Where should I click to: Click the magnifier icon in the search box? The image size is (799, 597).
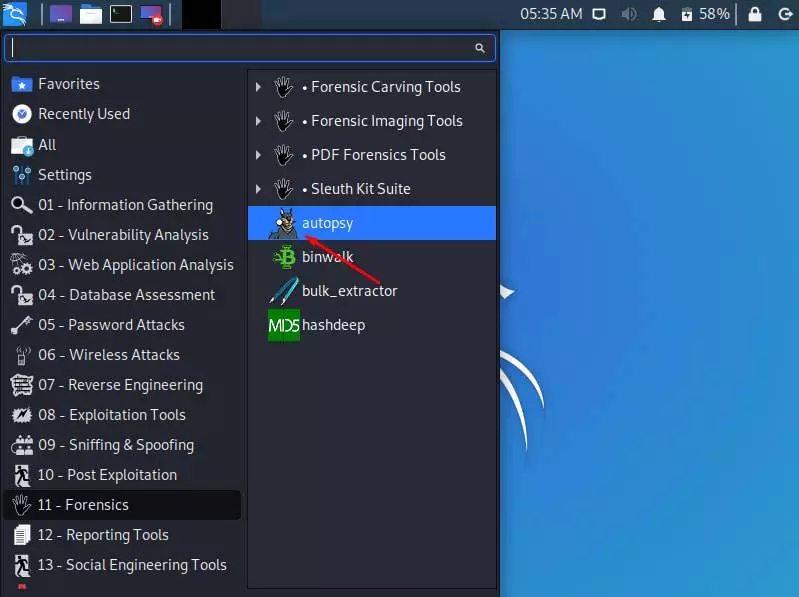(480, 48)
